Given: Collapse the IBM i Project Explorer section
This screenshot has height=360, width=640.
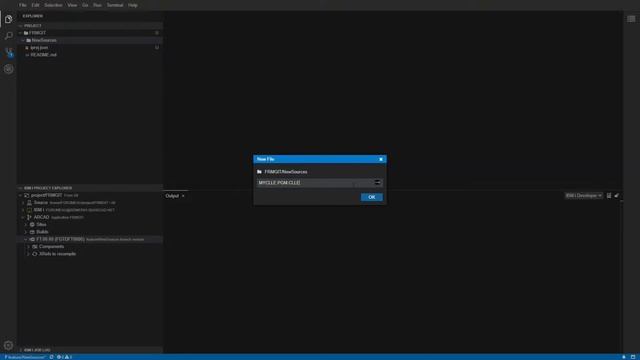Looking at the screenshot, I should click(90, 188).
